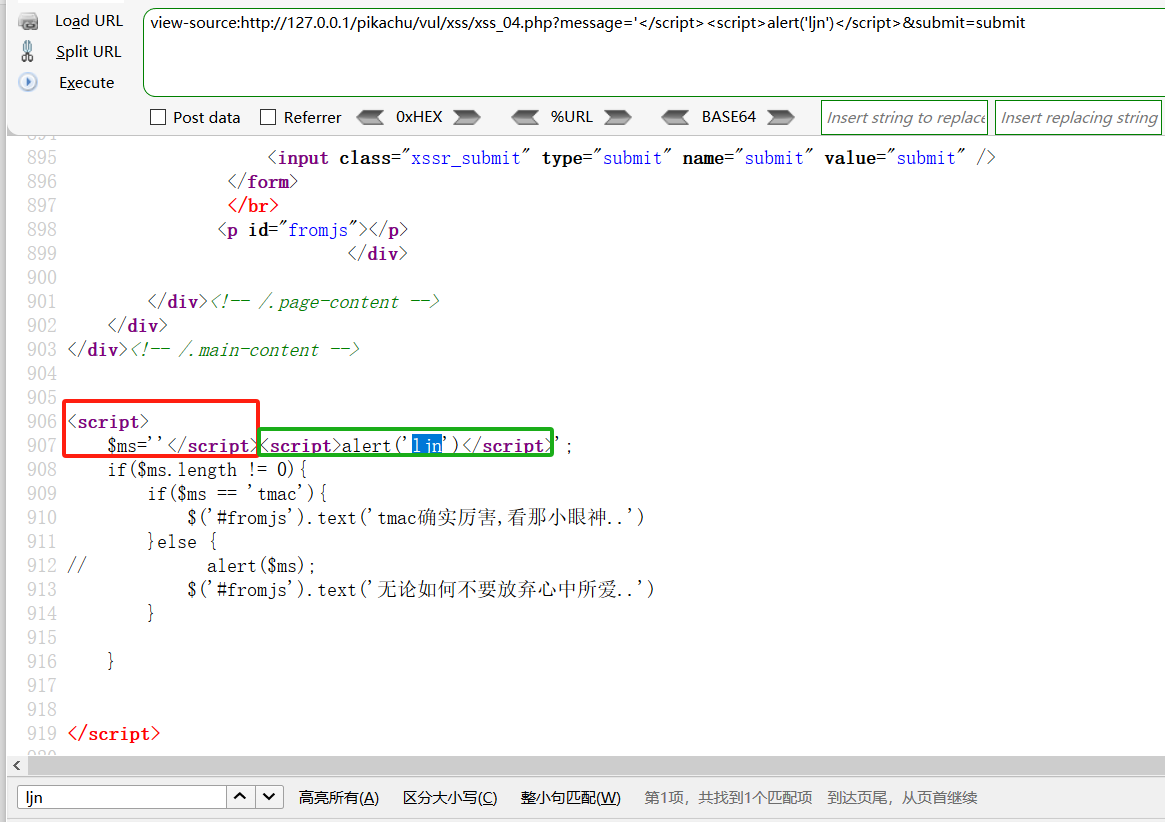
Task: Click the 0xHEX decode left arrow
Action: click(x=370, y=117)
